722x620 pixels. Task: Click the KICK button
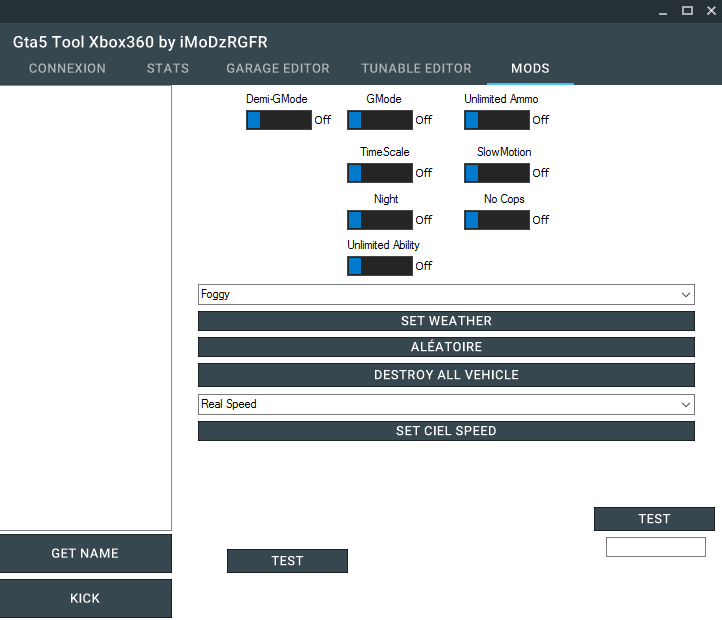pos(85,598)
